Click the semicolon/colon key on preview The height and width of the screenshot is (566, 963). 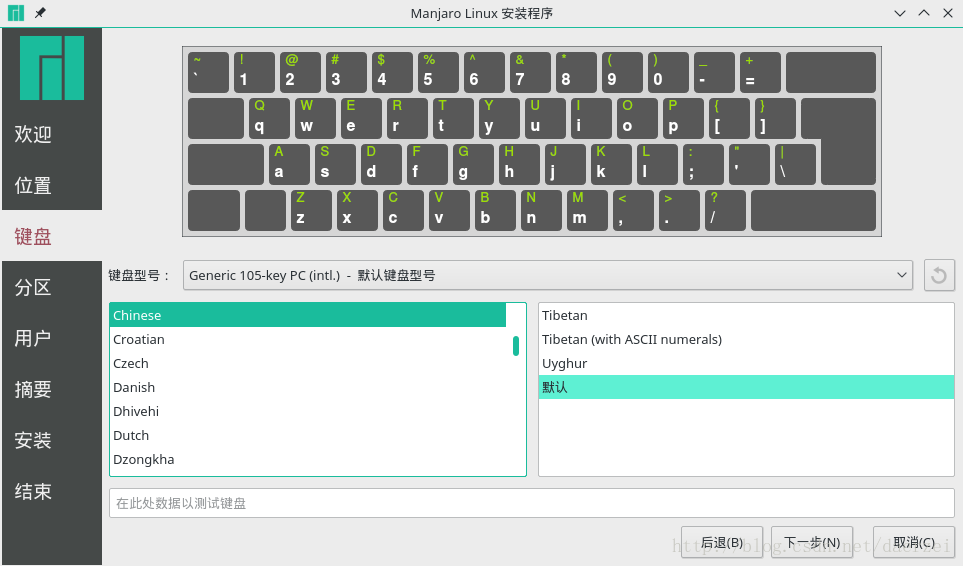tap(703, 165)
